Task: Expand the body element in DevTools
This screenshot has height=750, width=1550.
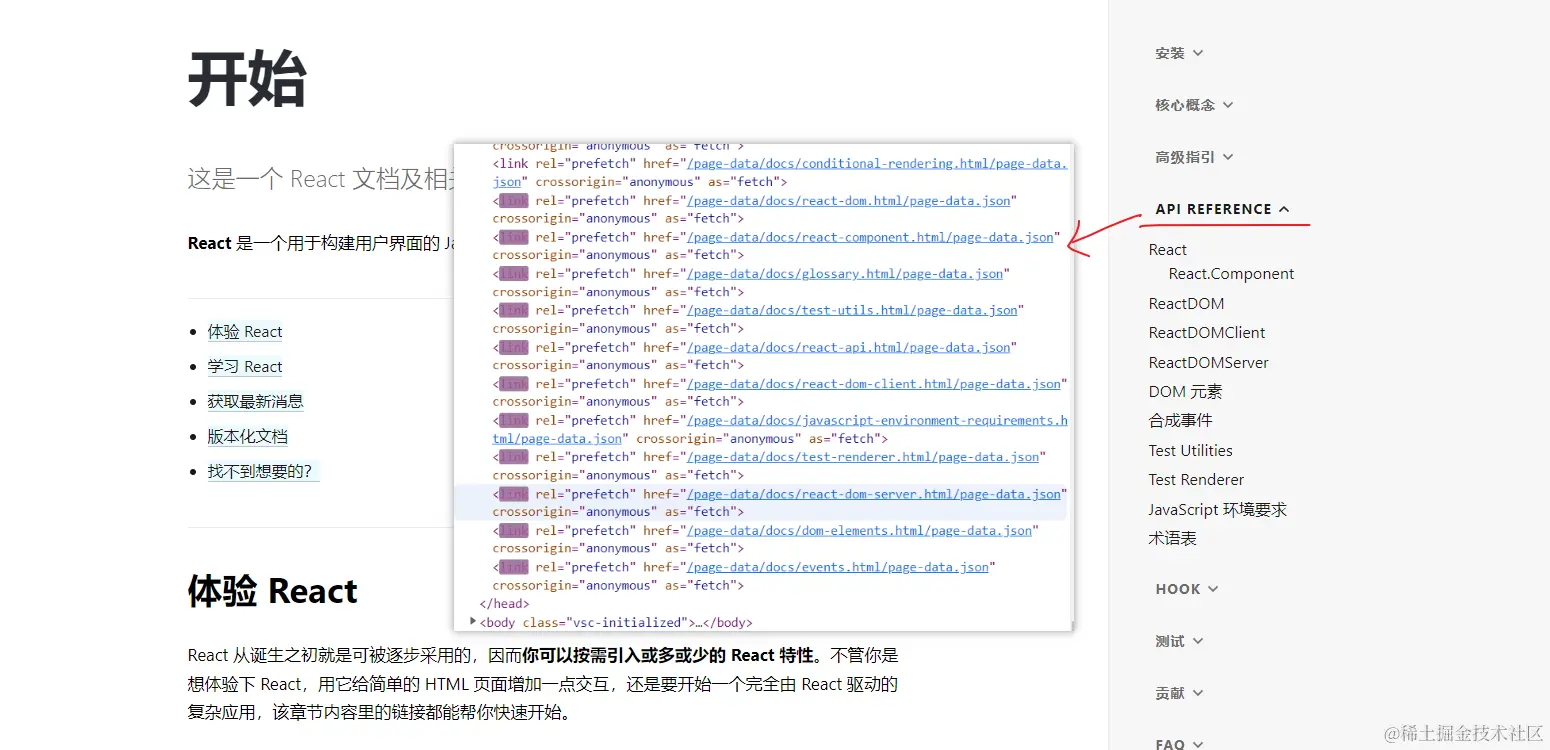Action: pos(473,621)
